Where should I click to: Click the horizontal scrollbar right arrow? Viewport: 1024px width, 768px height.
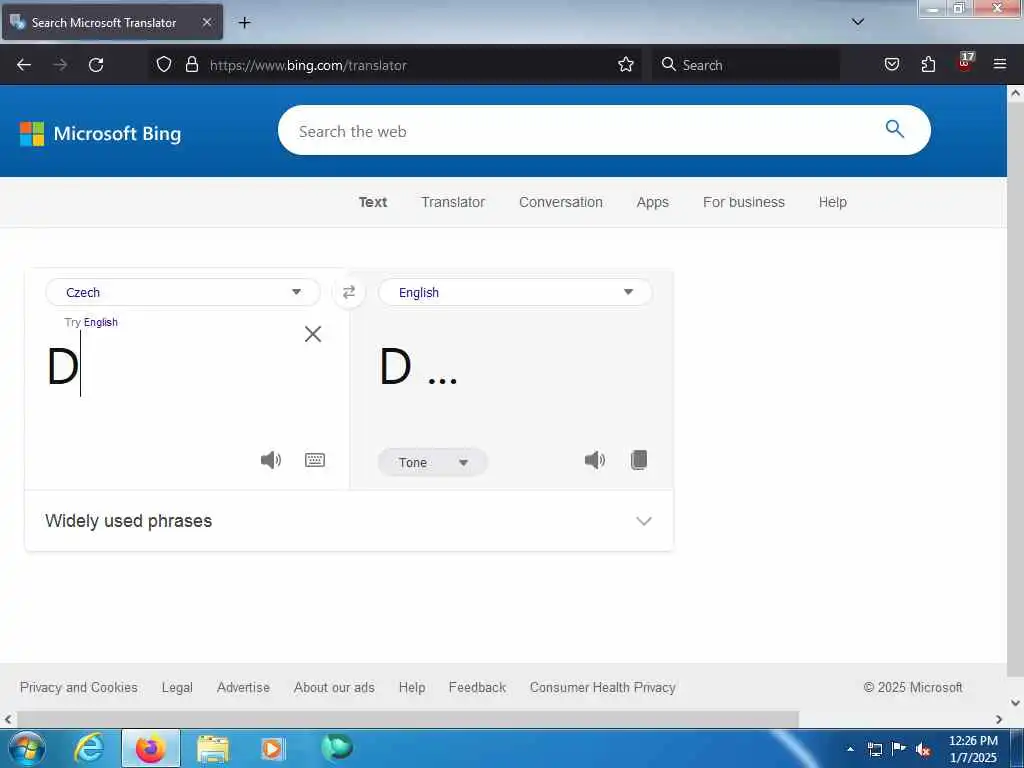point(999,719)
